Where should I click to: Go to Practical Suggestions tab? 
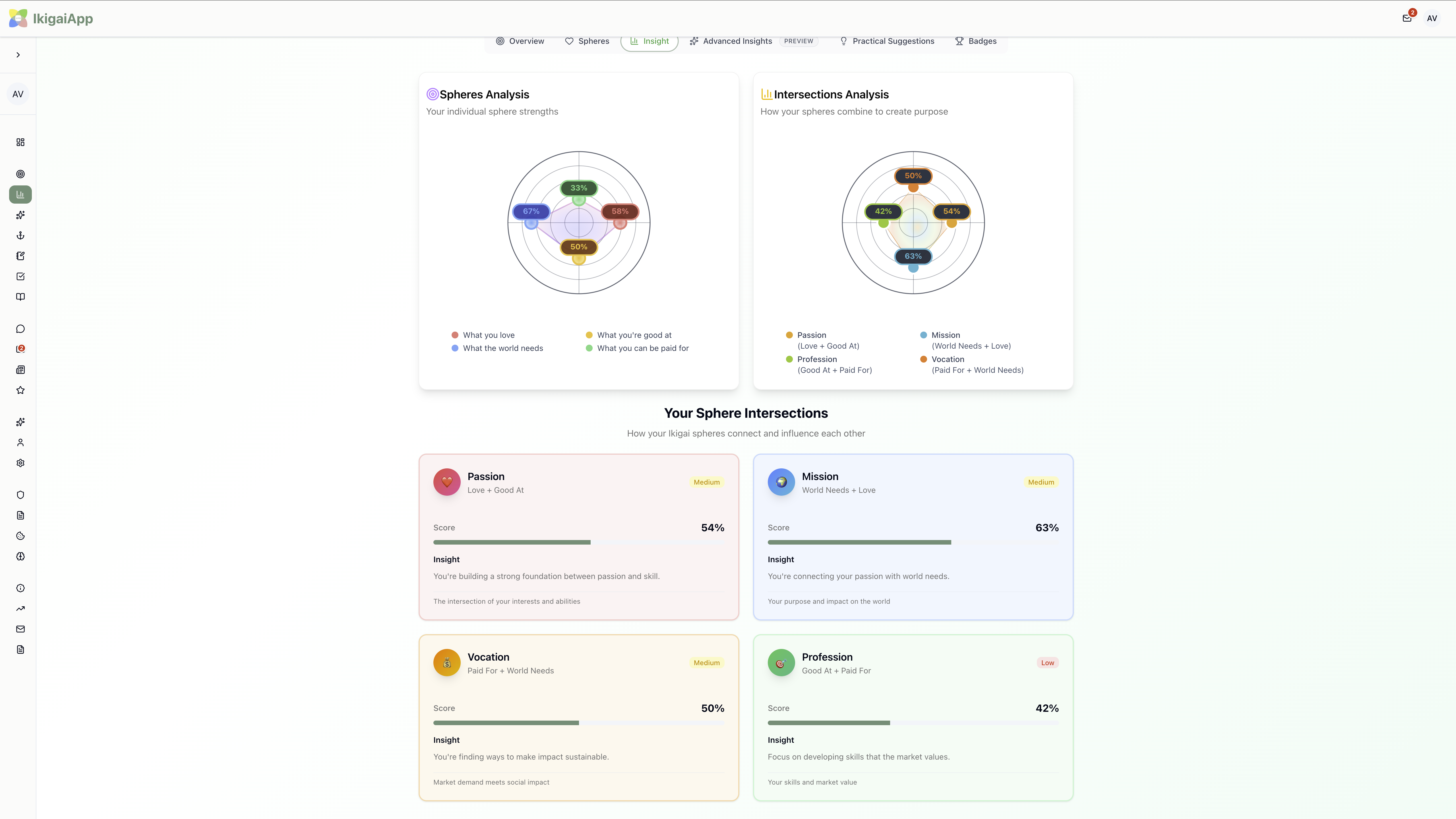(x=887, y=41)
